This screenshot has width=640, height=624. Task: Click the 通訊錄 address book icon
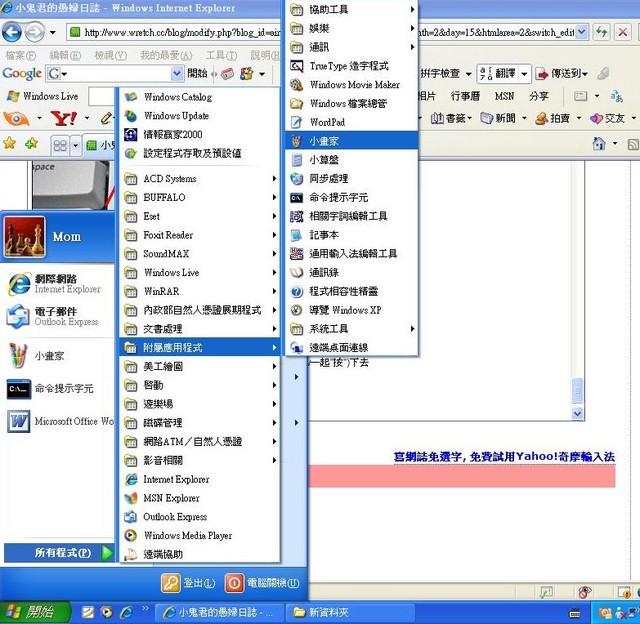pos(296,272)
